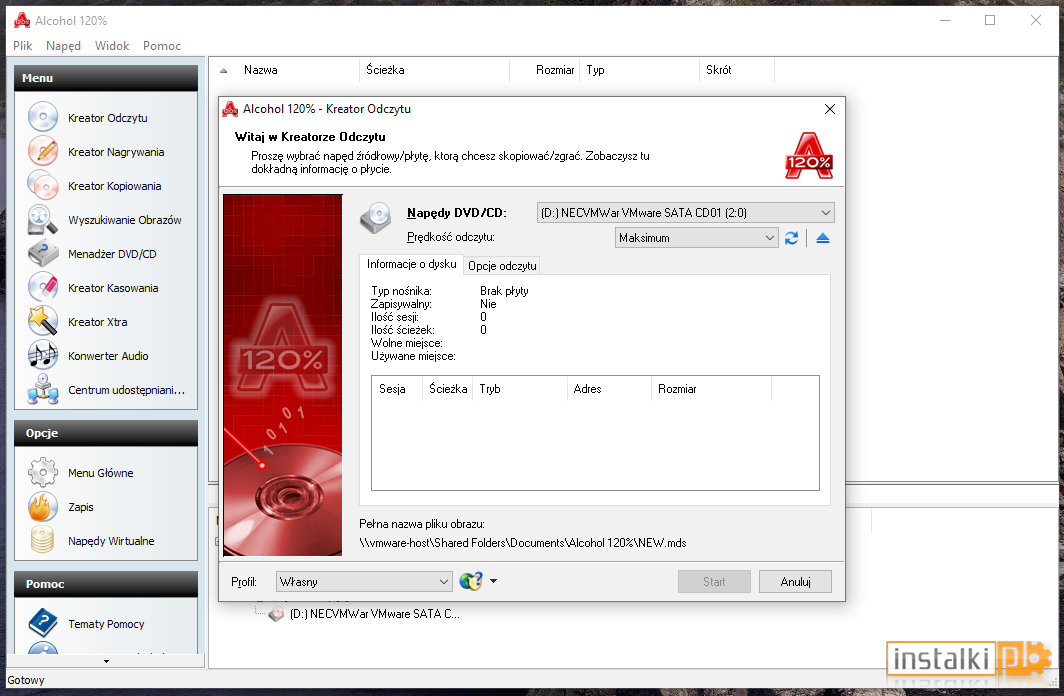Switch to the Opcje odczytu tab

coord(502,265)
